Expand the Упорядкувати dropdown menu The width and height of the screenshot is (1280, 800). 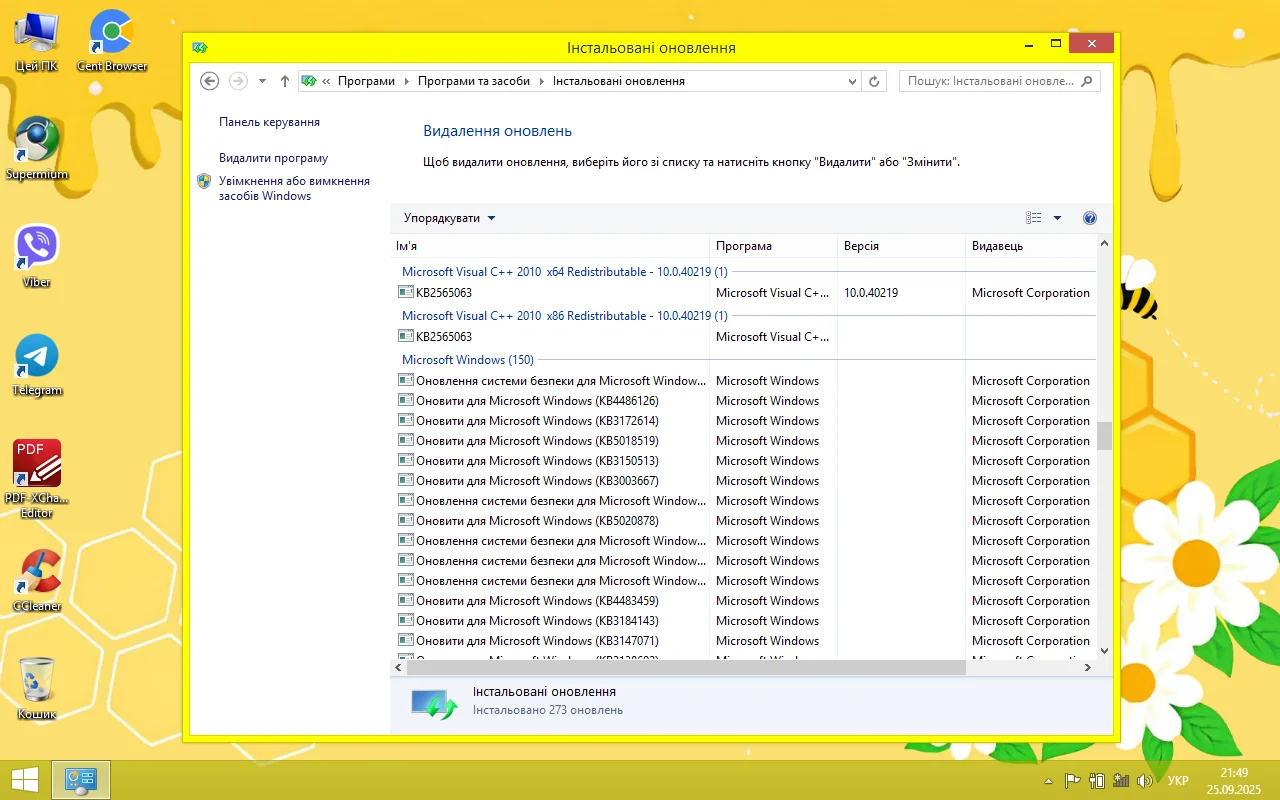[x=449, y=218]
